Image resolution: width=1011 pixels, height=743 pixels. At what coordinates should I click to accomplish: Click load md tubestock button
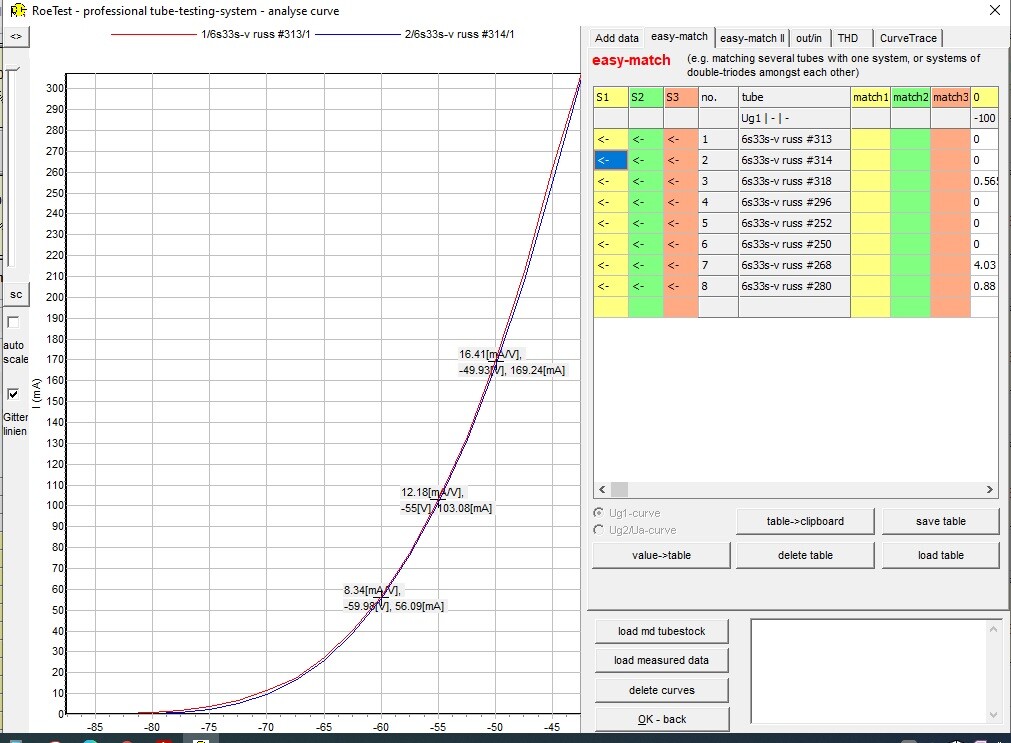(x=662, y=631)
